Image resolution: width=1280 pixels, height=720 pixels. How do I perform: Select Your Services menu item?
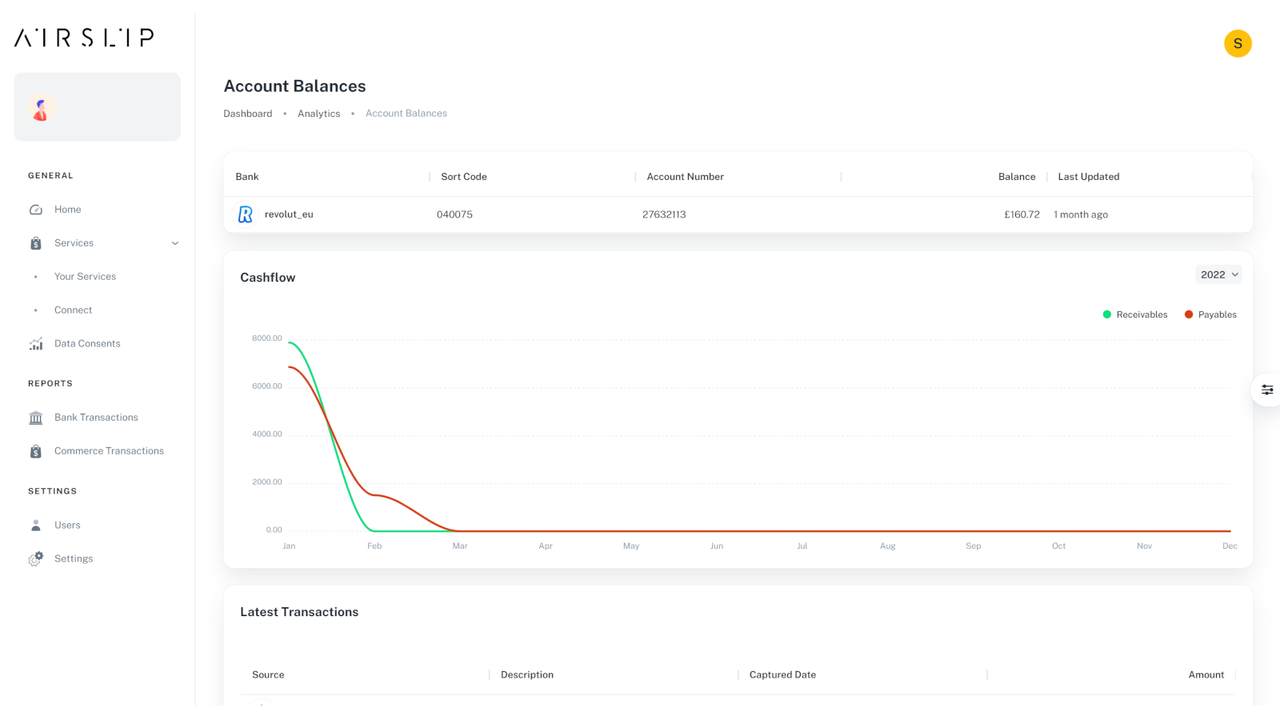[x=85, y=277]
